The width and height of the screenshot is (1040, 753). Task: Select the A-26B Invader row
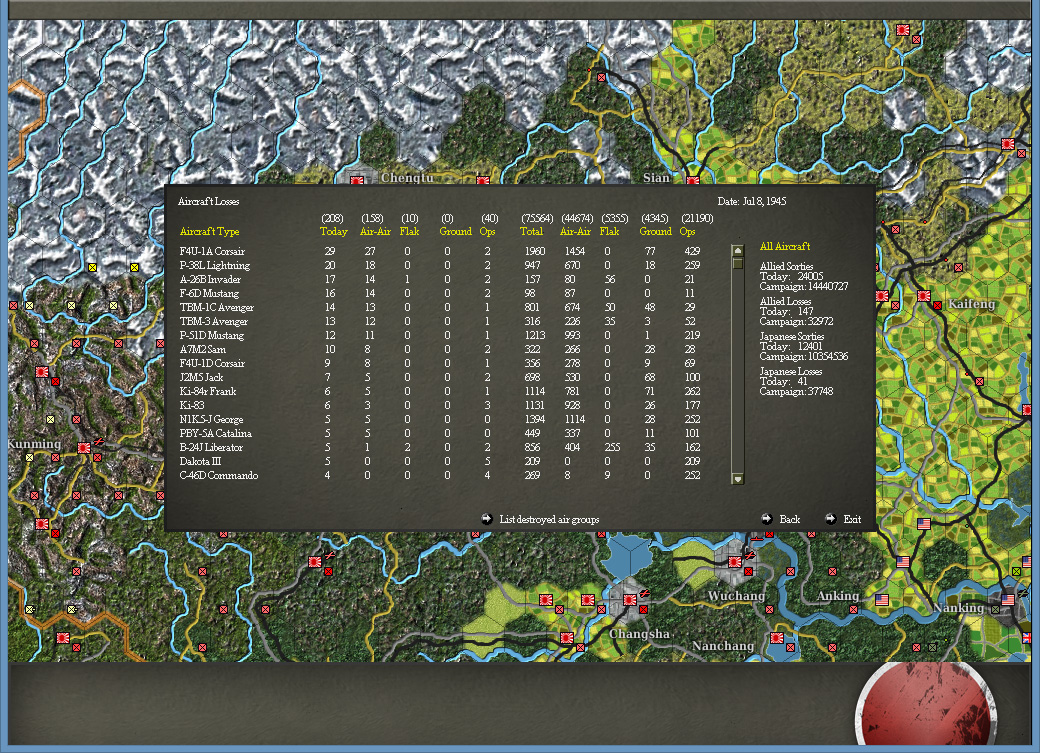(440, 279)
